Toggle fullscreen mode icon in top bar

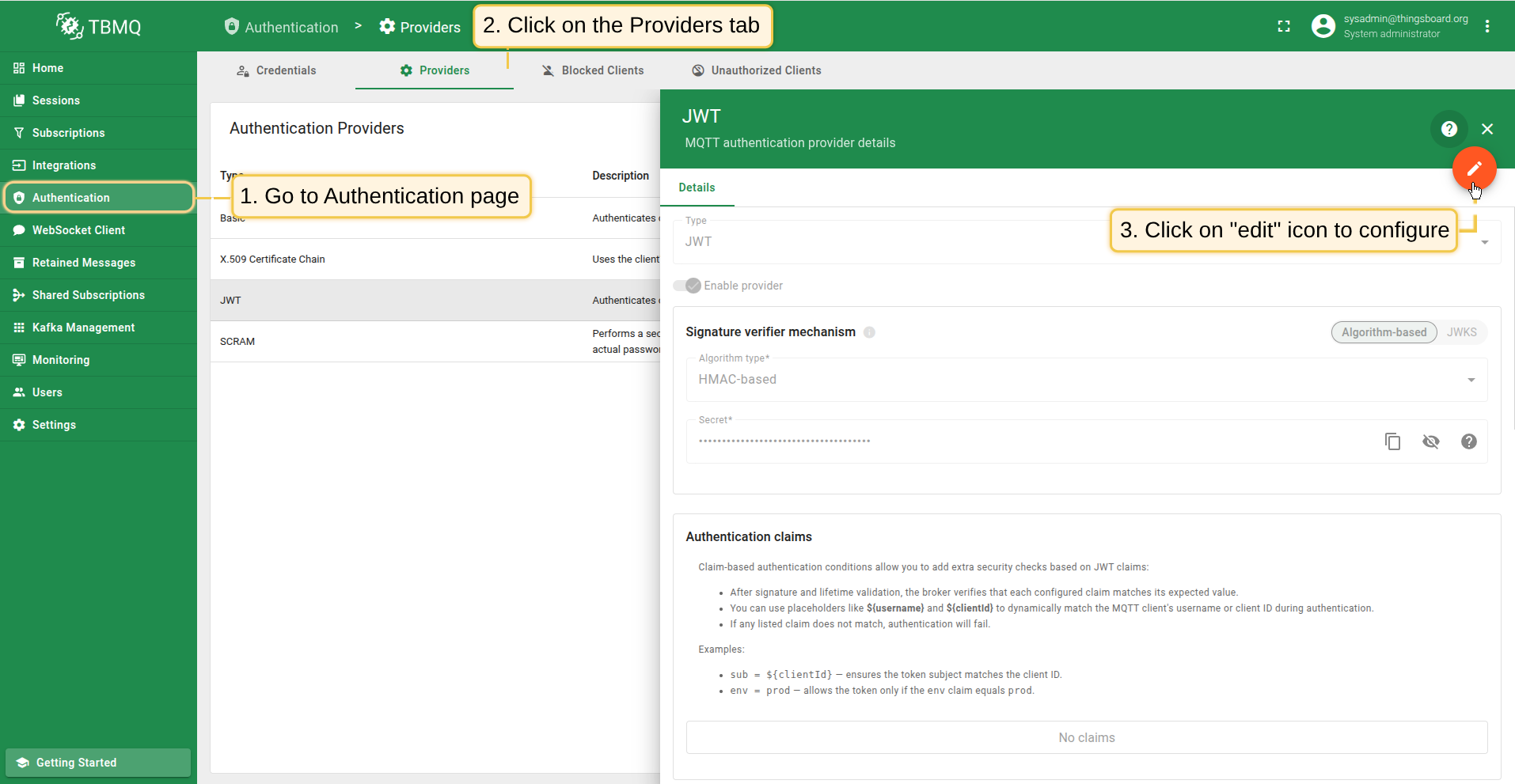pos(1284,26)
